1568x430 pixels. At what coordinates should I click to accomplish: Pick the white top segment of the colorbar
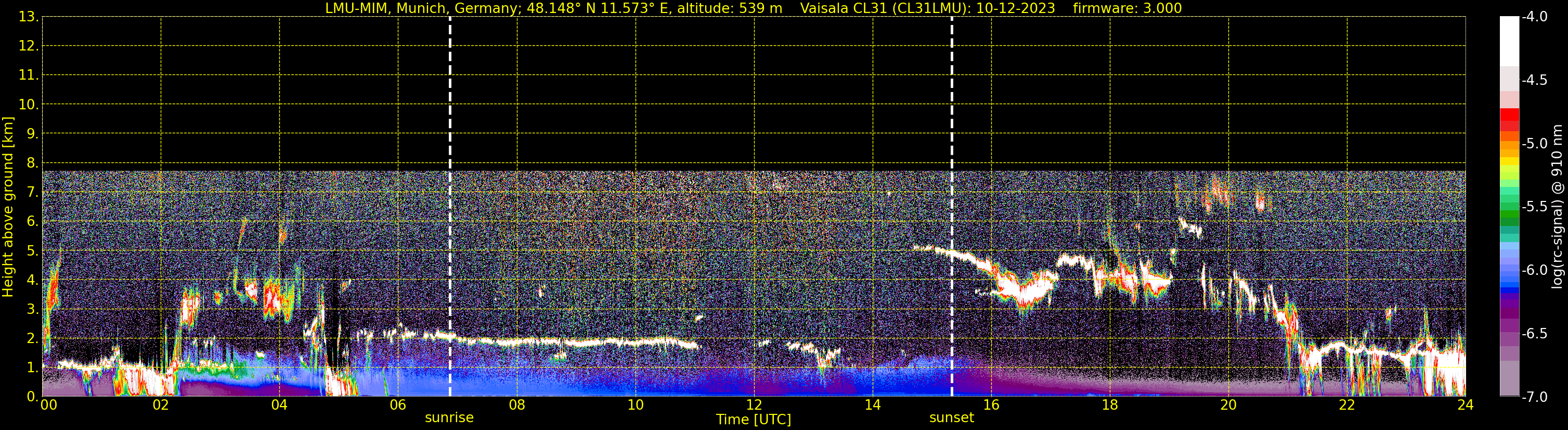point(1509,41)
